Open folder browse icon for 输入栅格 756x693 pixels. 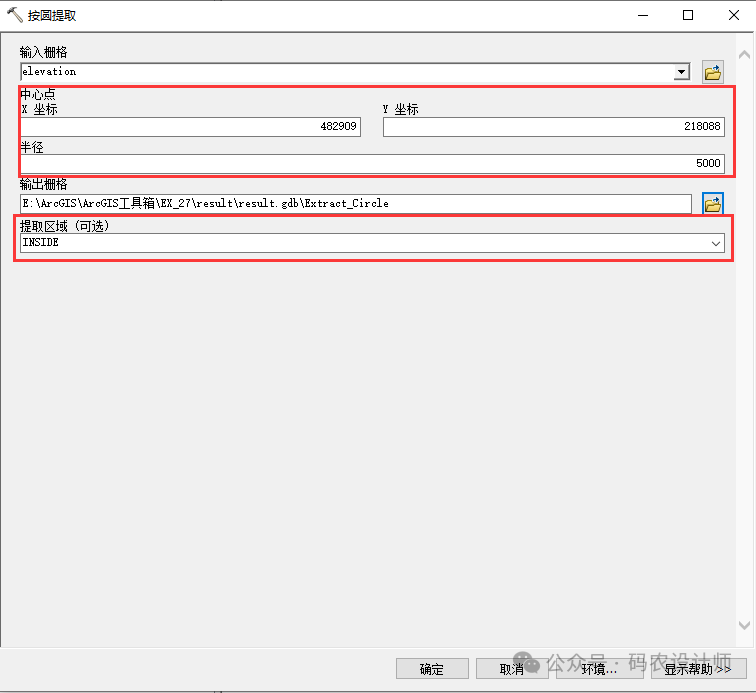click(712, 72)
